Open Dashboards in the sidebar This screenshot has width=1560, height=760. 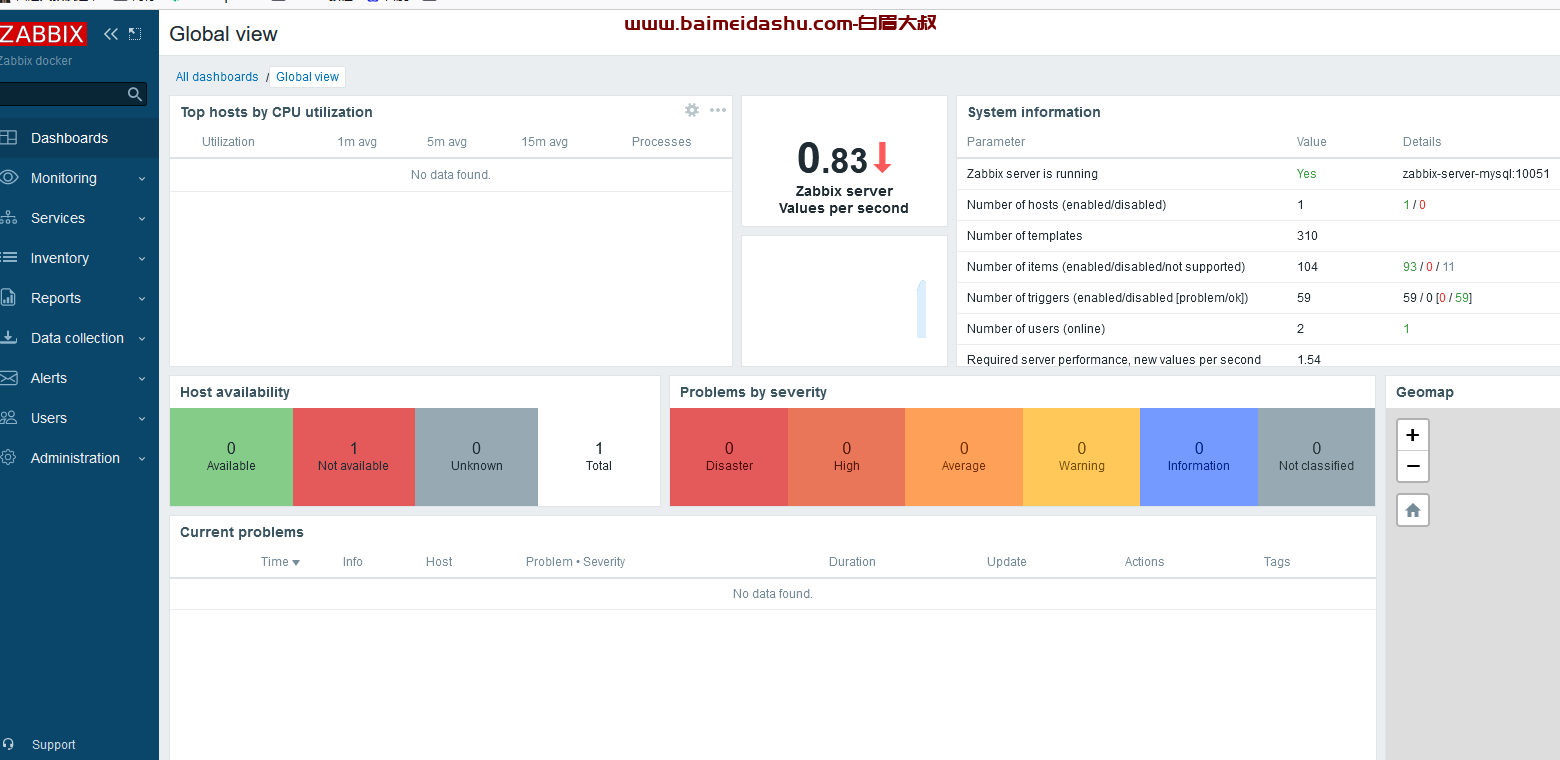coord(79,138)
